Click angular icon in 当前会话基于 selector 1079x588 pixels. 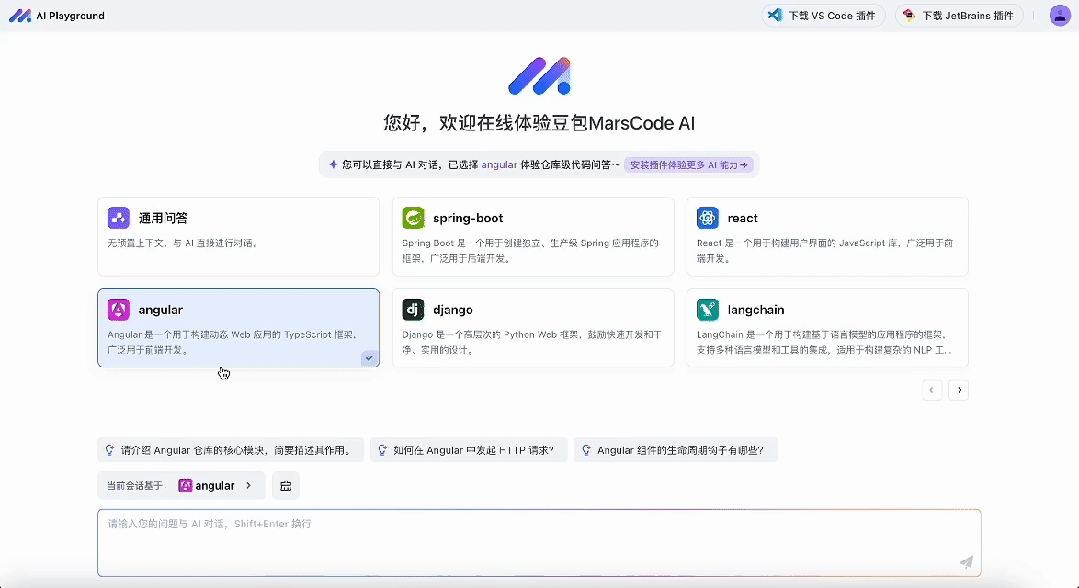click(185, 485)
